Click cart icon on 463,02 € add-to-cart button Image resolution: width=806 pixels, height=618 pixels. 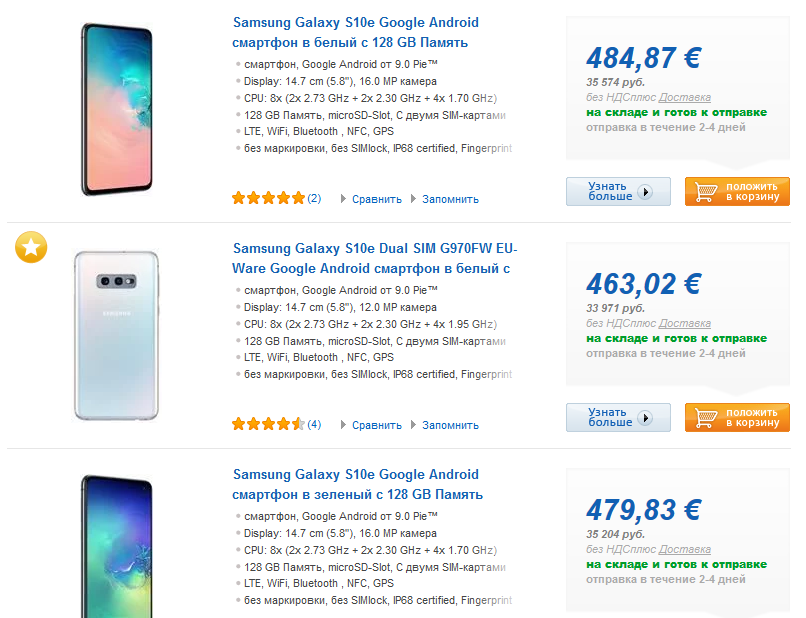[x=705, y=417]
